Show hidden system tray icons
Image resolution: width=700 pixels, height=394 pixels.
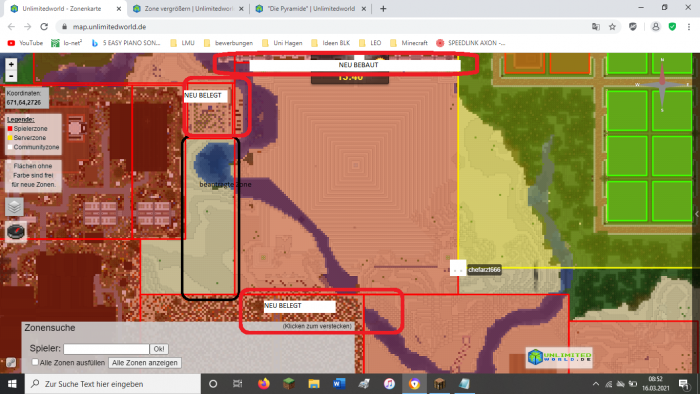pos(596,384)
